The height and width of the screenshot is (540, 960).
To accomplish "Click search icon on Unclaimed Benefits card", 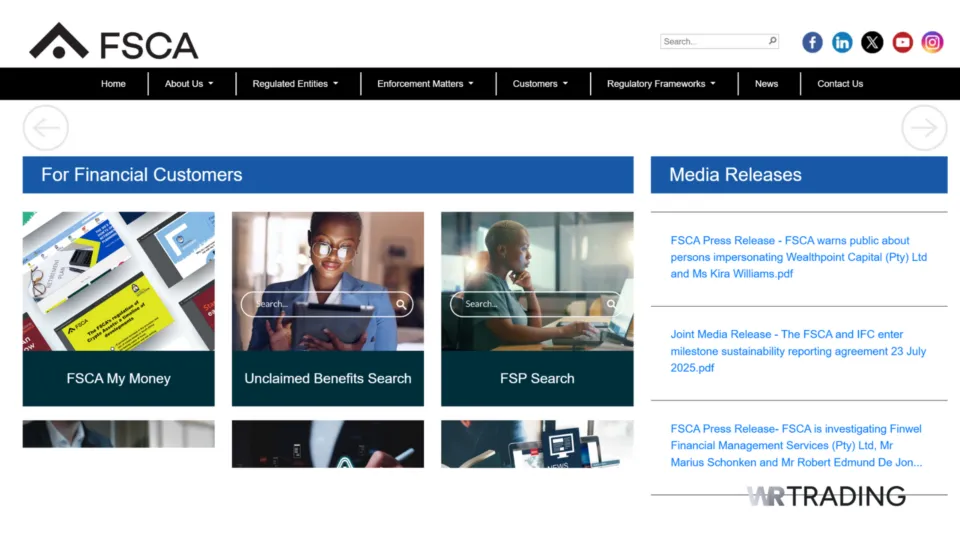I will 401,304.
